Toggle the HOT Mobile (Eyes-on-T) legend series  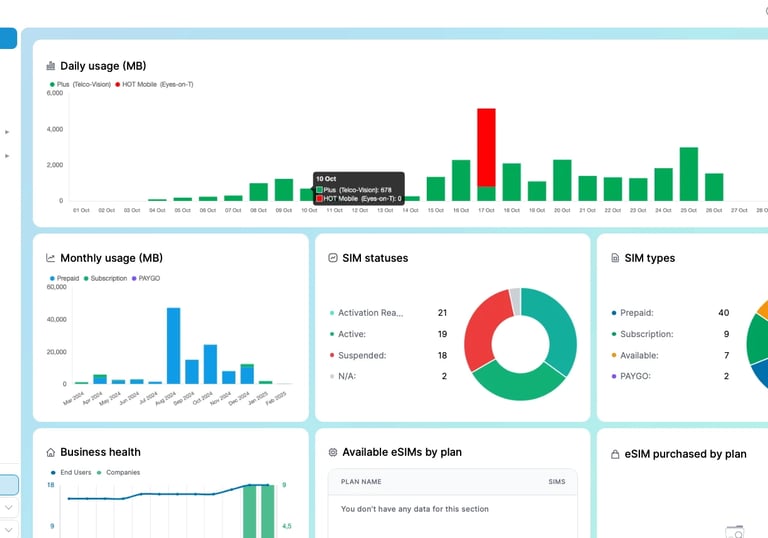154,84
